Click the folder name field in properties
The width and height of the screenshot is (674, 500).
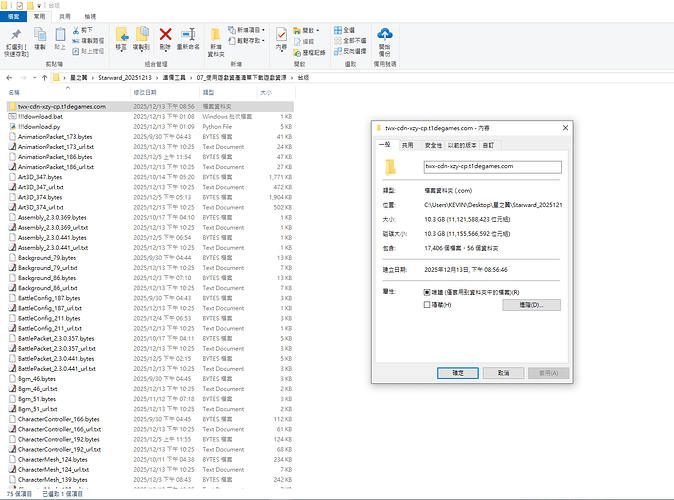(x=492, y=167)
